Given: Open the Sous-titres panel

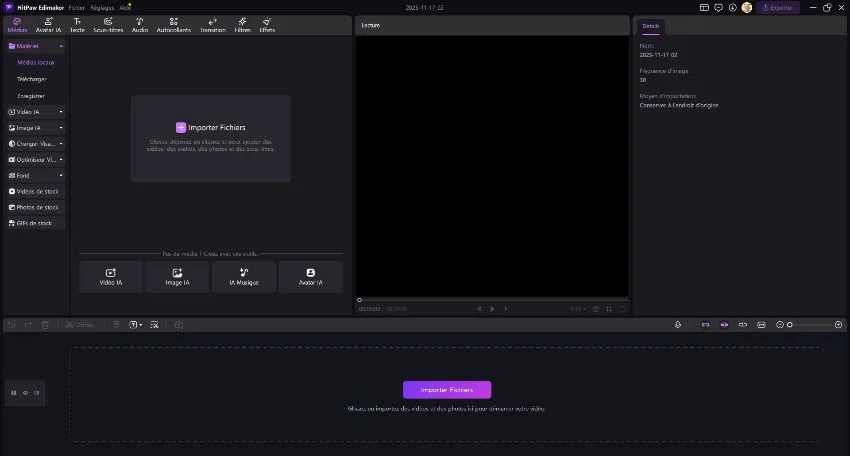Looking at the screenshot, I should pyautogui.click(x=108, y=25).
